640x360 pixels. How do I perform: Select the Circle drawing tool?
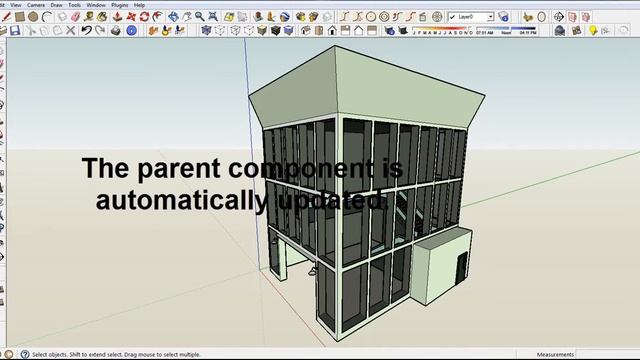[33, 17]
